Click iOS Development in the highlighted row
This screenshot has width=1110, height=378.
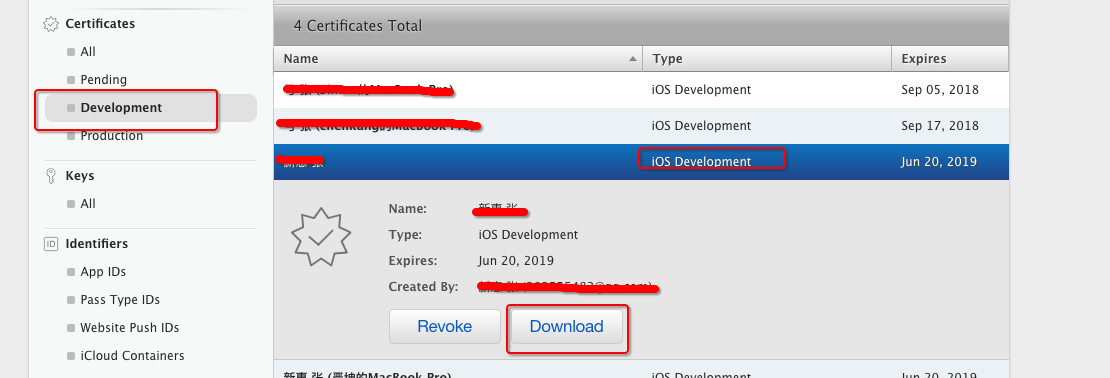[x=701, y=162]
